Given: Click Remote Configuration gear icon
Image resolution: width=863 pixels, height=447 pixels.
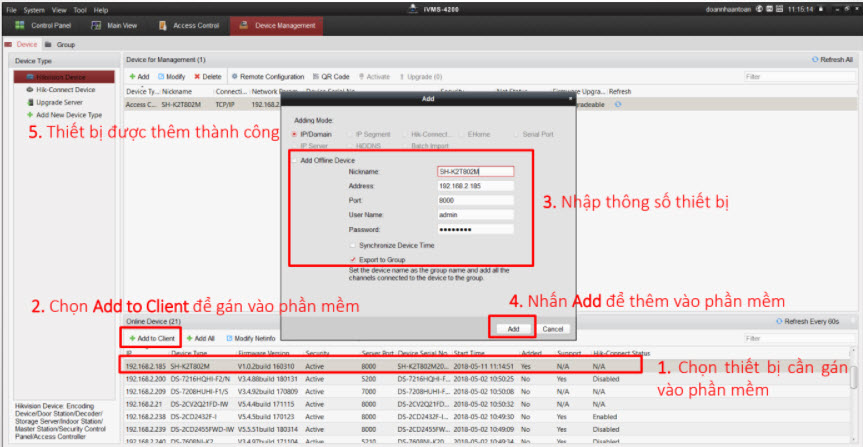Looking at the screenshot, I should 235,76.
